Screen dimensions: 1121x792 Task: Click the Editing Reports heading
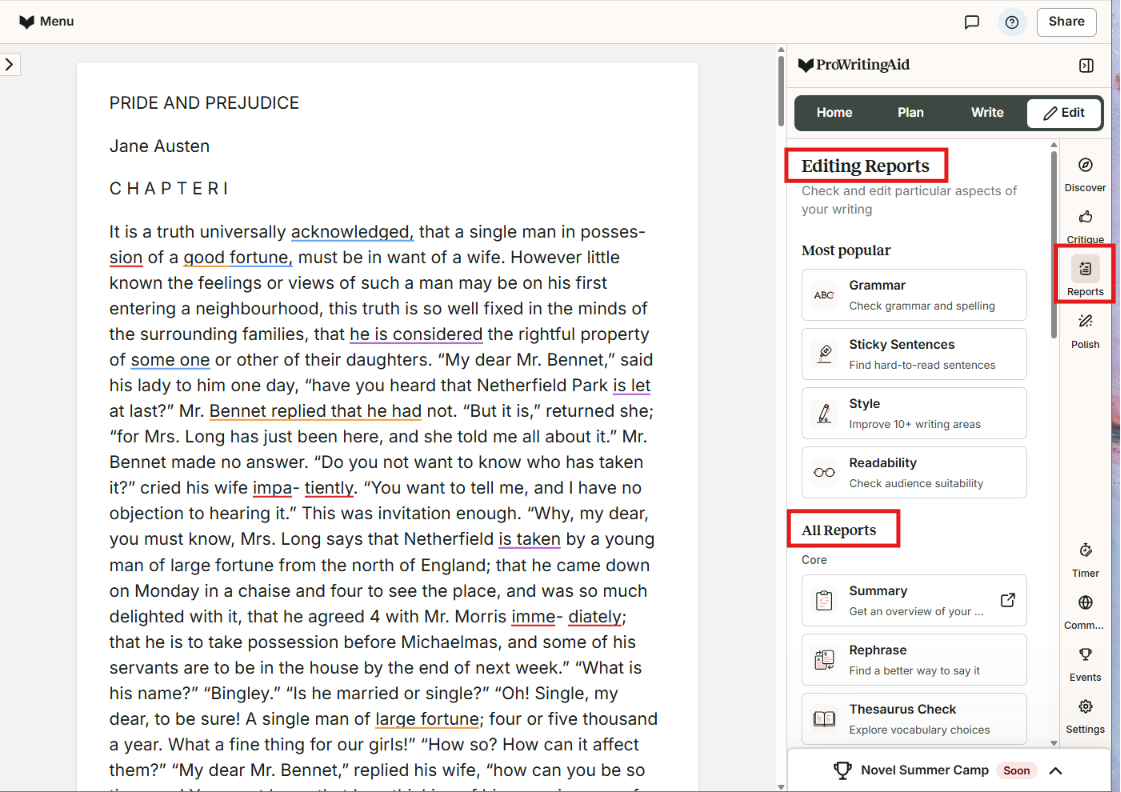(x=865, y=166)
